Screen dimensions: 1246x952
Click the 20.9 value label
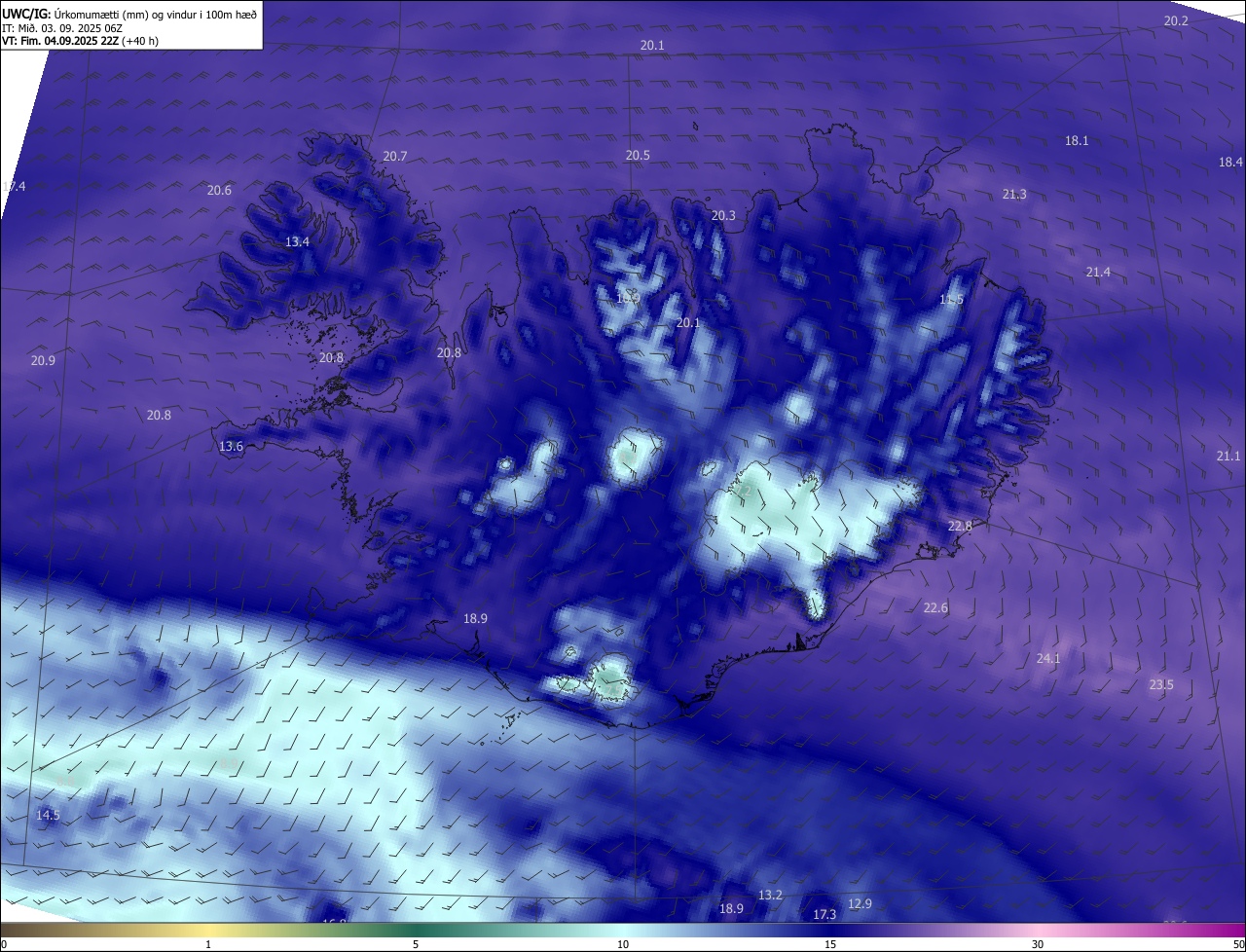click(x=43, y=360)
